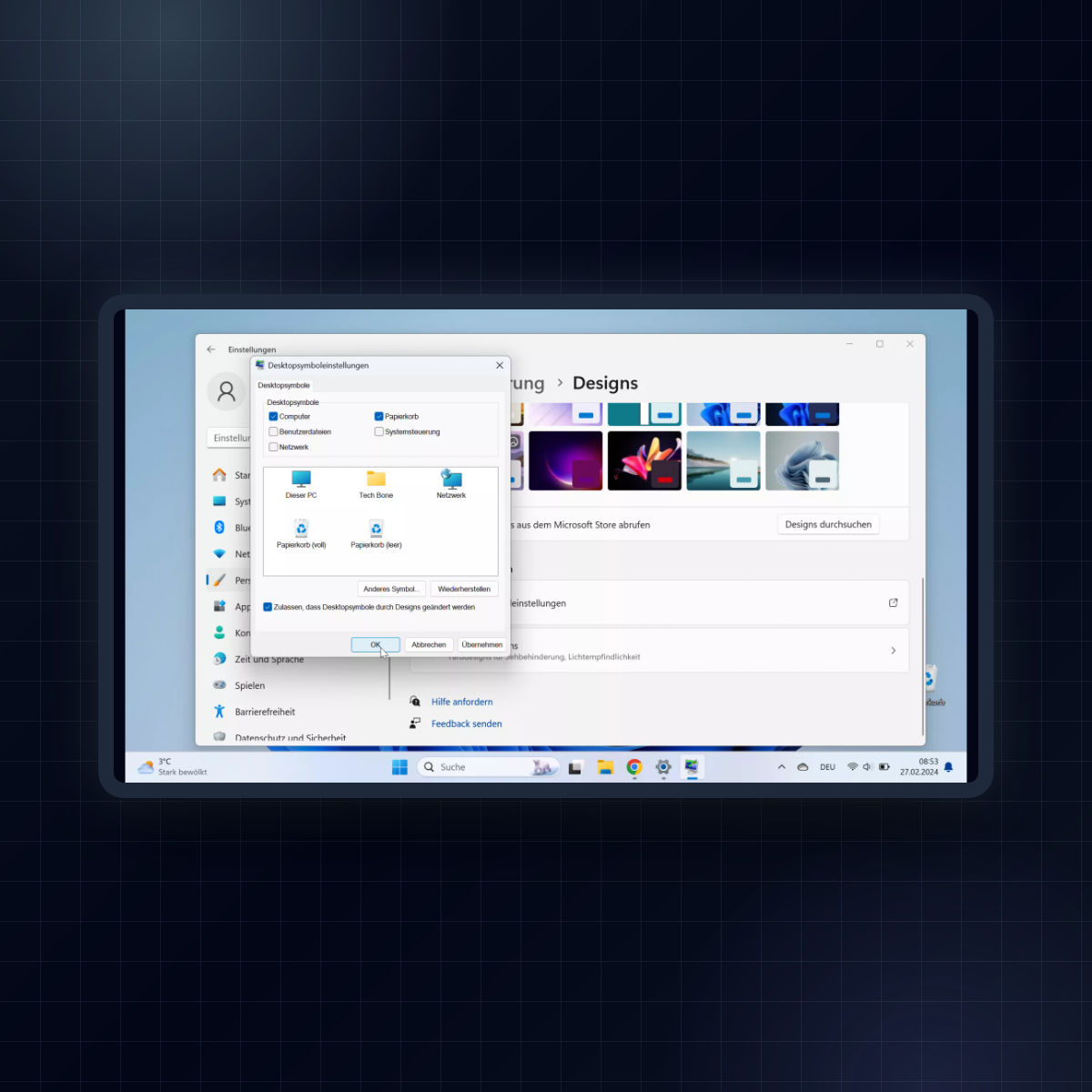Click the Abbrechen button
Image resolution: width=1092 pixels, height=1092 pixels.
[x=429, y=644]
